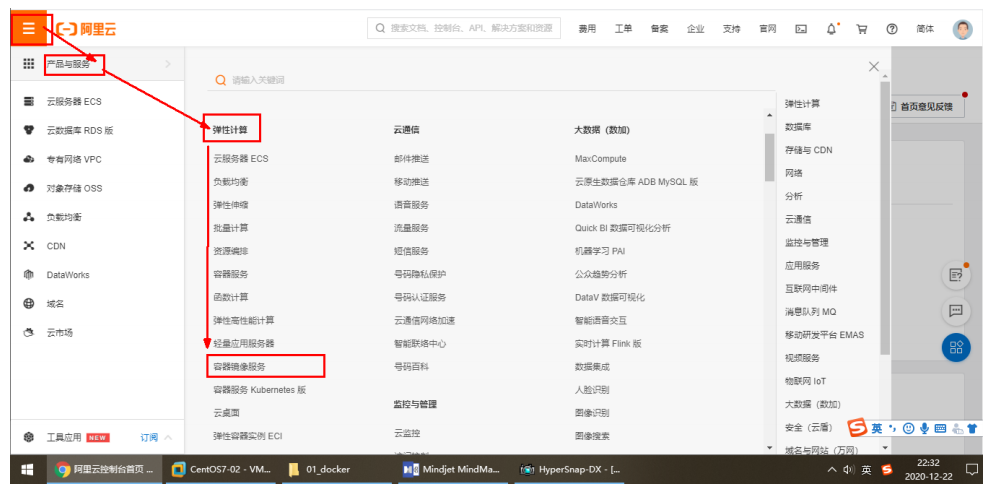Open 实时计算 Flink 版 link

[608, 344]
